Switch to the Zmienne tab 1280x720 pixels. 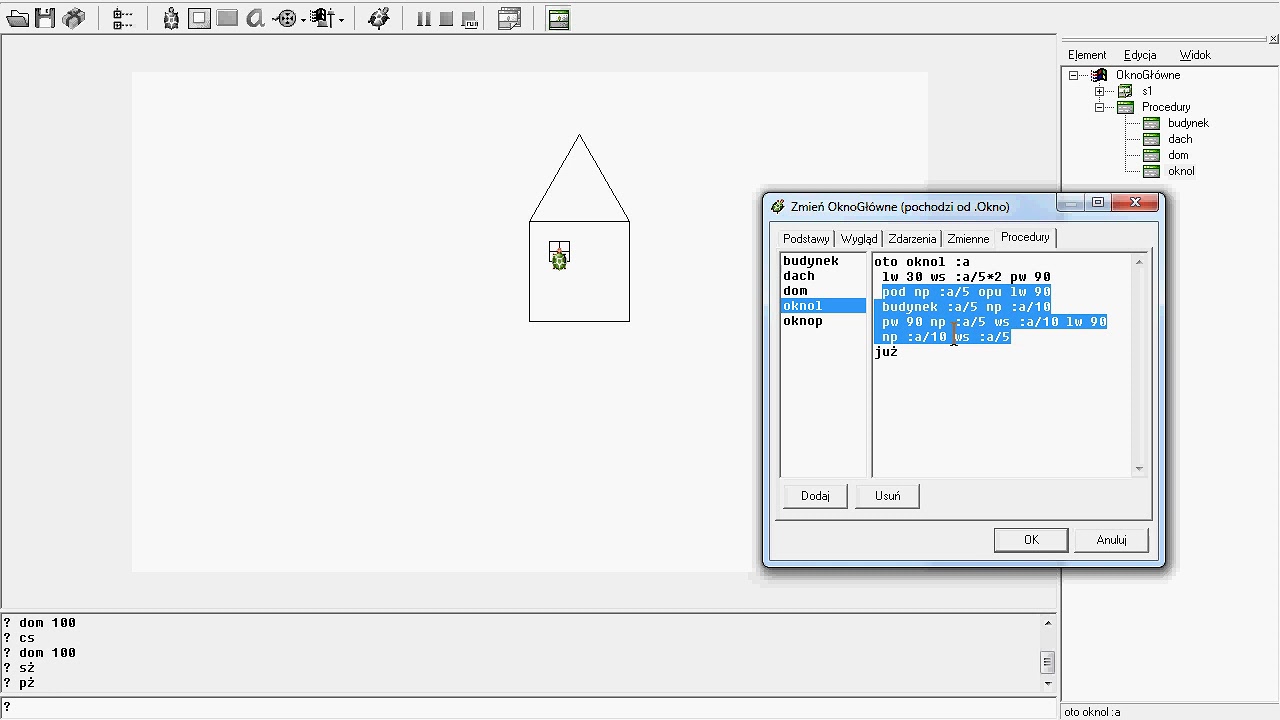[968, 239]
